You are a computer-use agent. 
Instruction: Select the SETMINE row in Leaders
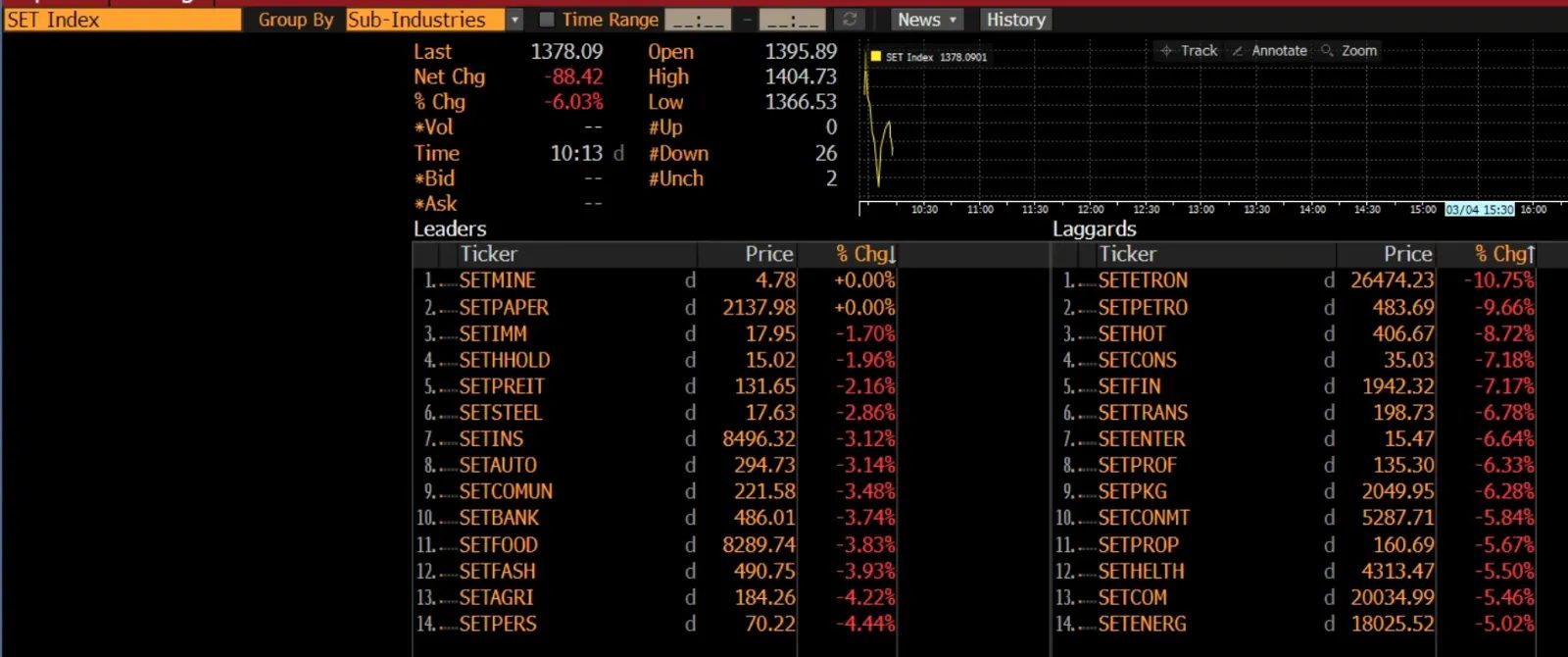[655, 280]
